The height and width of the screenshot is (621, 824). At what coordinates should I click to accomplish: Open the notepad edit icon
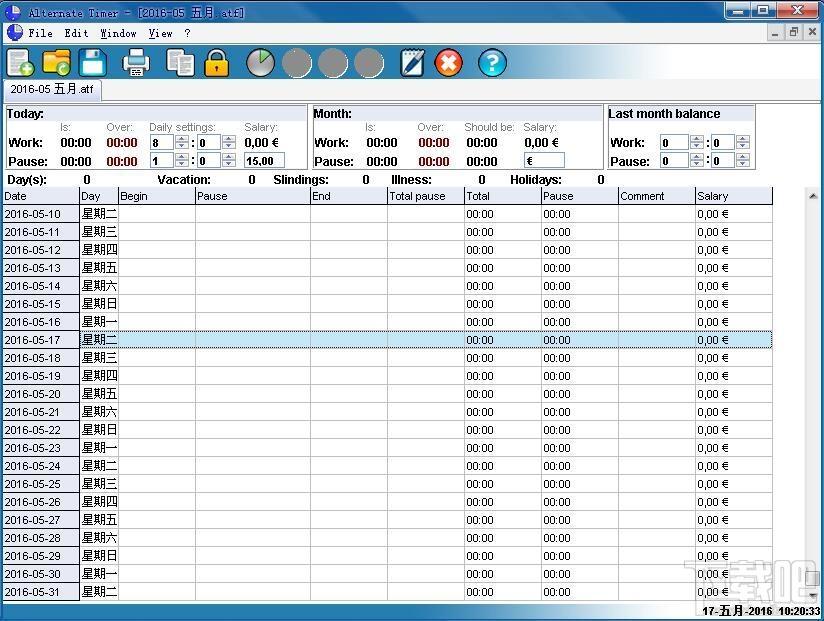[413, 63]
